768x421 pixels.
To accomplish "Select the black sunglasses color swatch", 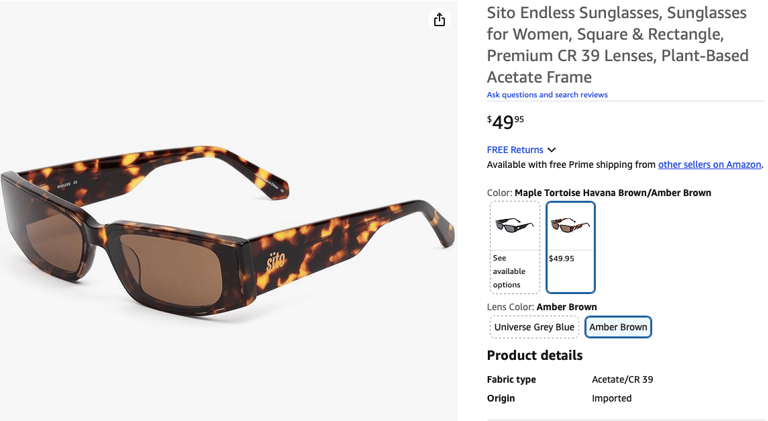I will [515, 225].
